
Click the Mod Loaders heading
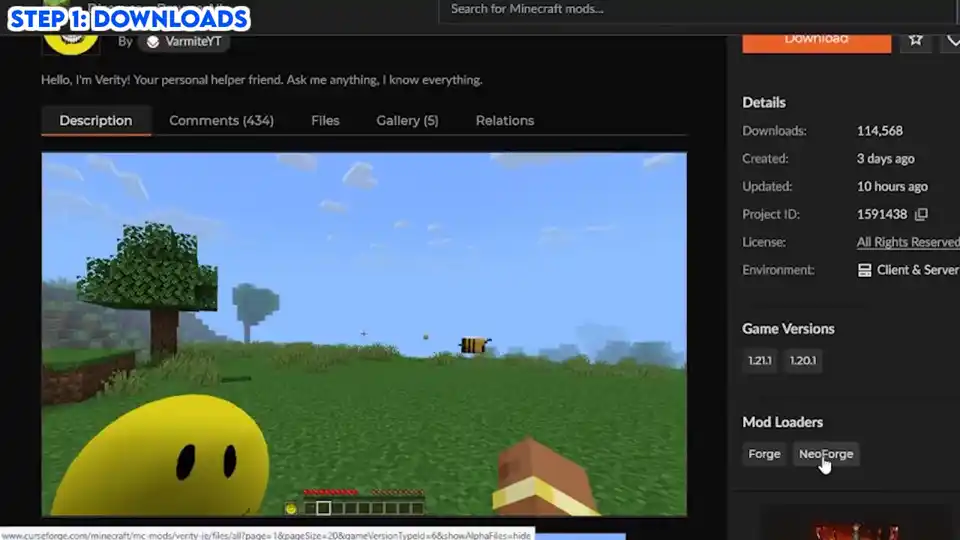click(782, 422)
